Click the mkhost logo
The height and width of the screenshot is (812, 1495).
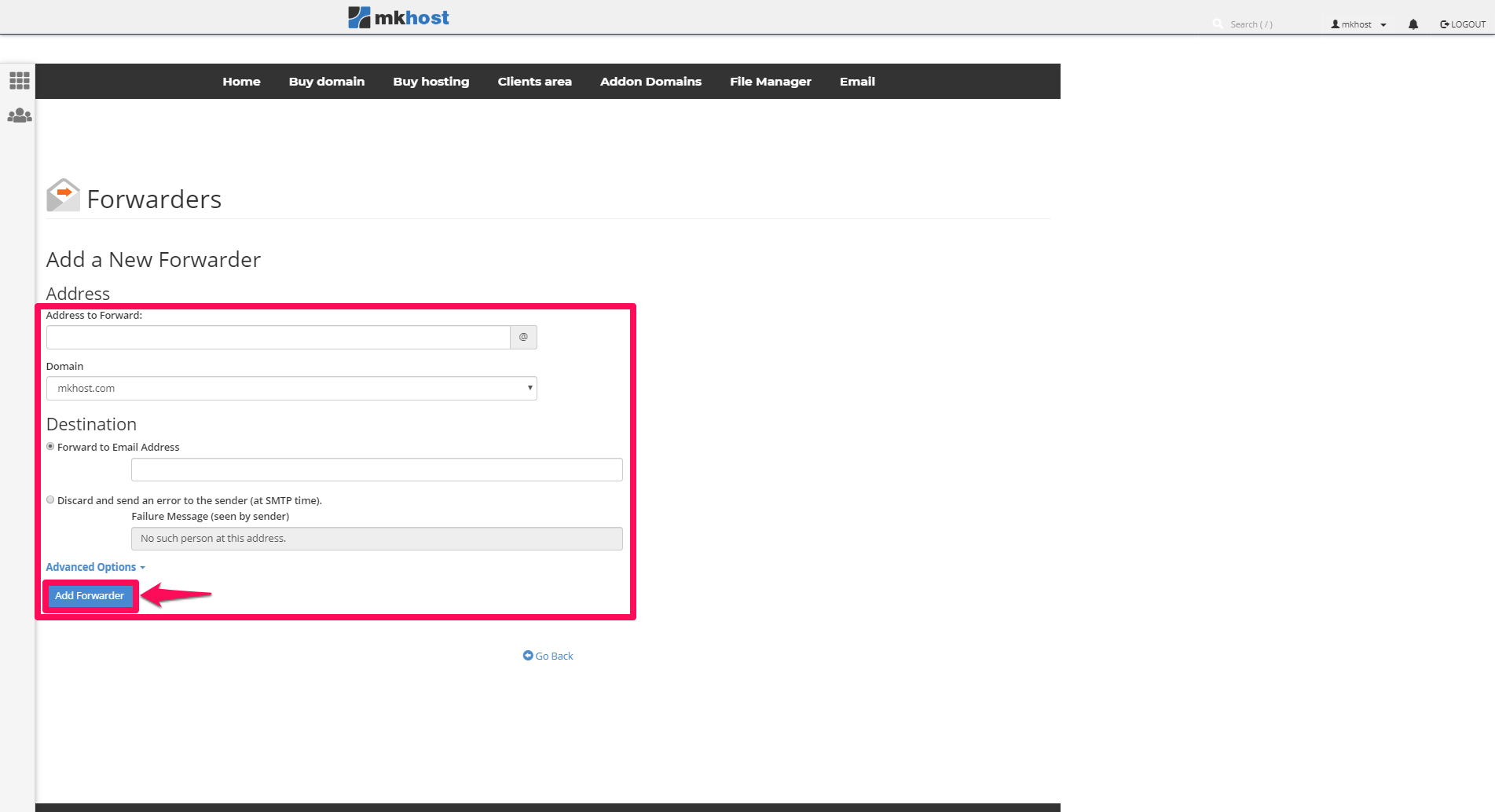coord(398,17)
